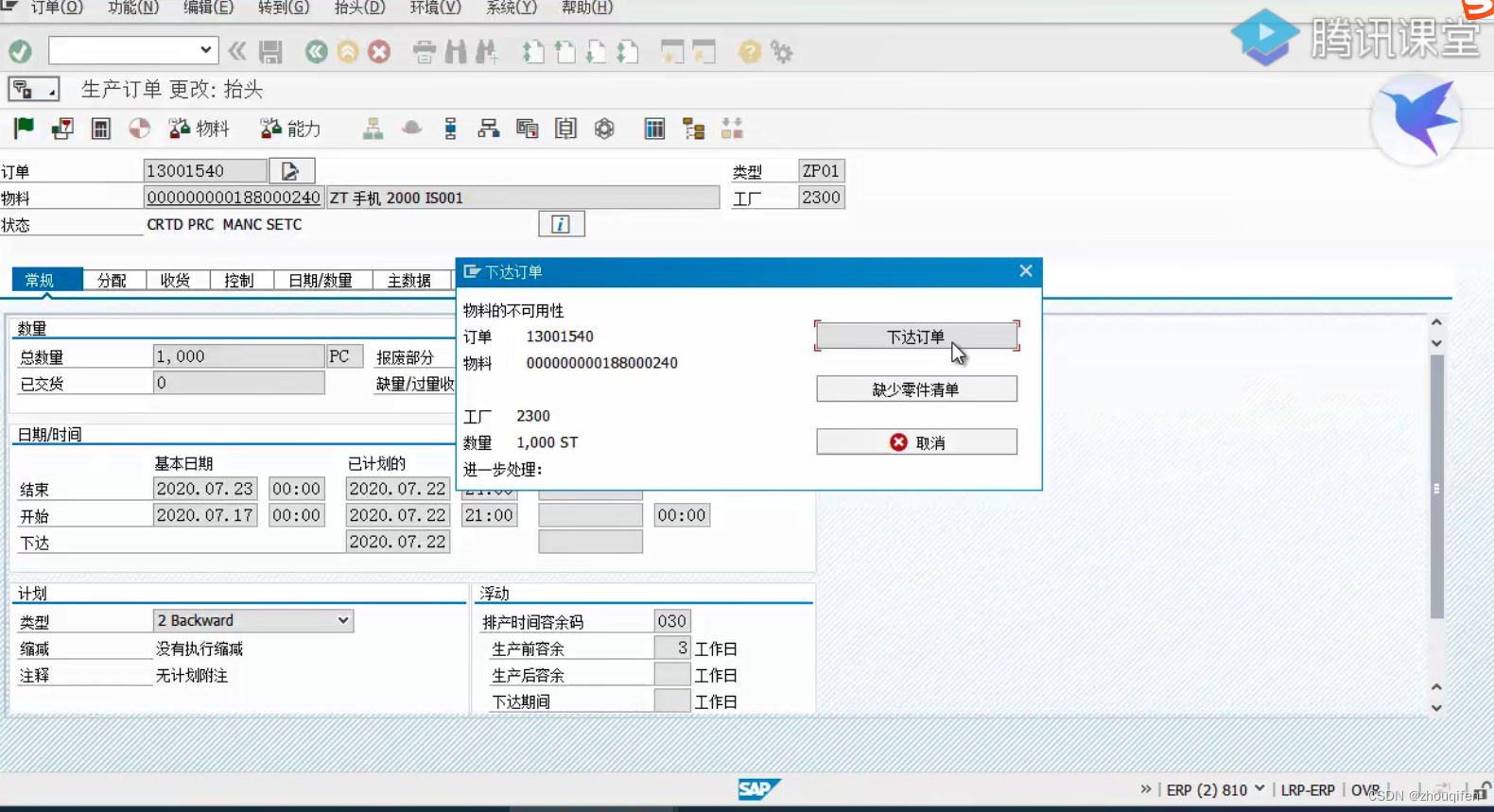
Task: Expand the ERP (2) 810 system dropdown
Action: pyautogui.click(x=1259, y=788)
